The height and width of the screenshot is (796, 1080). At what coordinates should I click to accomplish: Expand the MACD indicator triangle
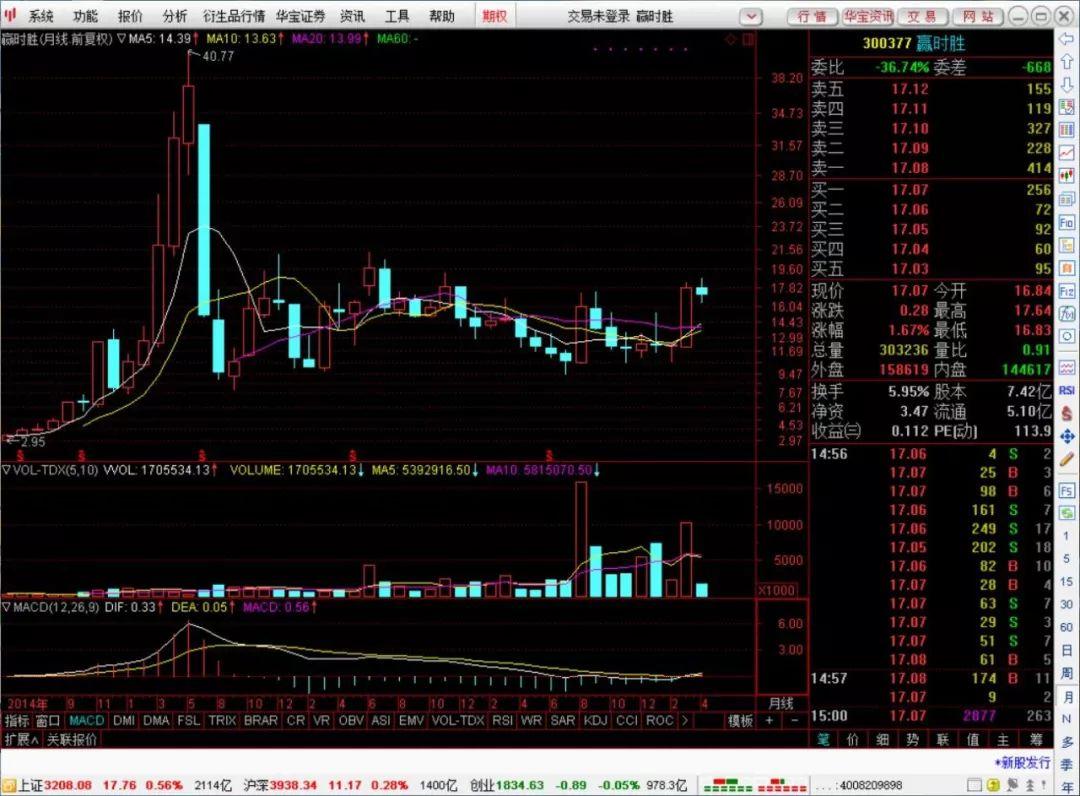point(6,607)
